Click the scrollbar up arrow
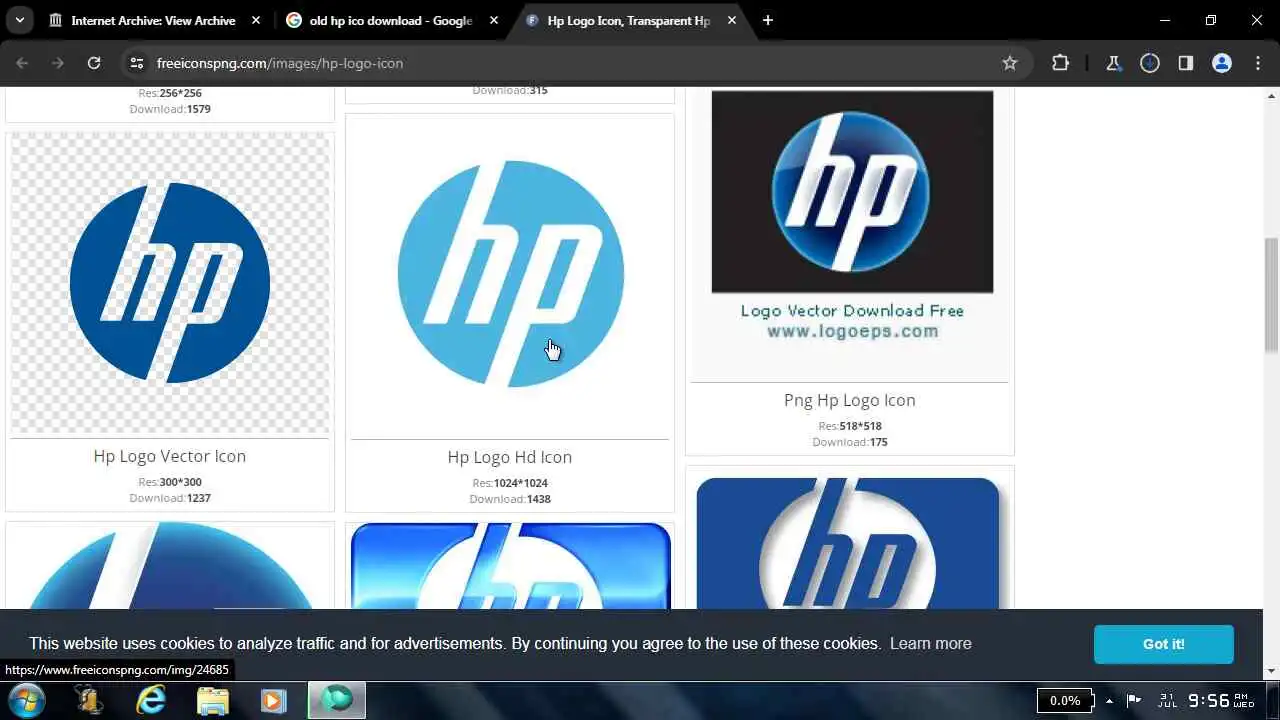This screenshot has width=1280, height=720. click(1271, 95)
